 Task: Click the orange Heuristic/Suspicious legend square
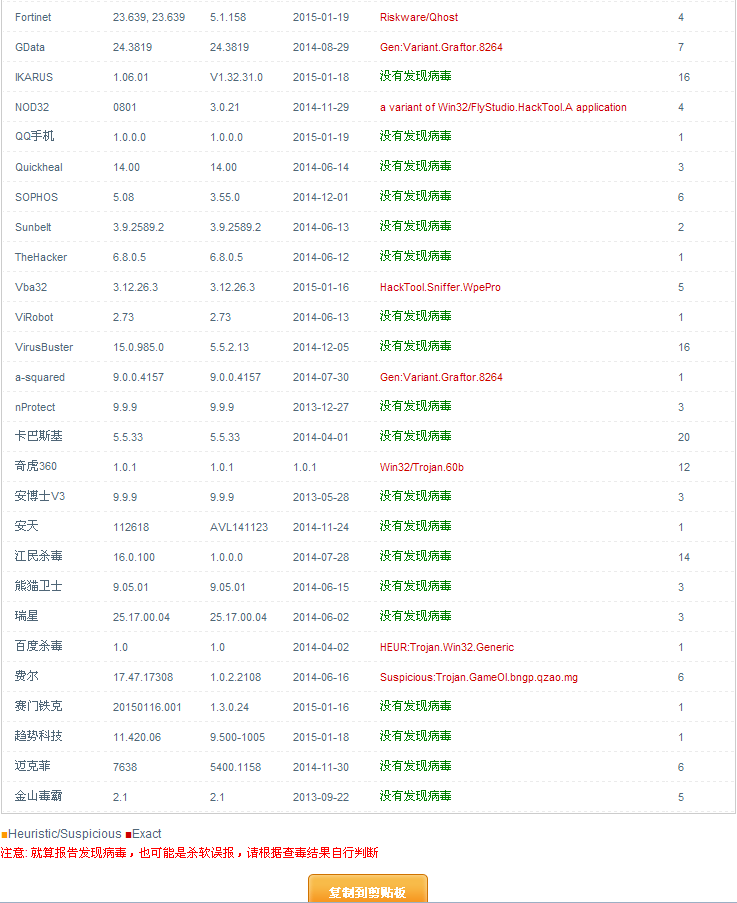pos(4,834)
